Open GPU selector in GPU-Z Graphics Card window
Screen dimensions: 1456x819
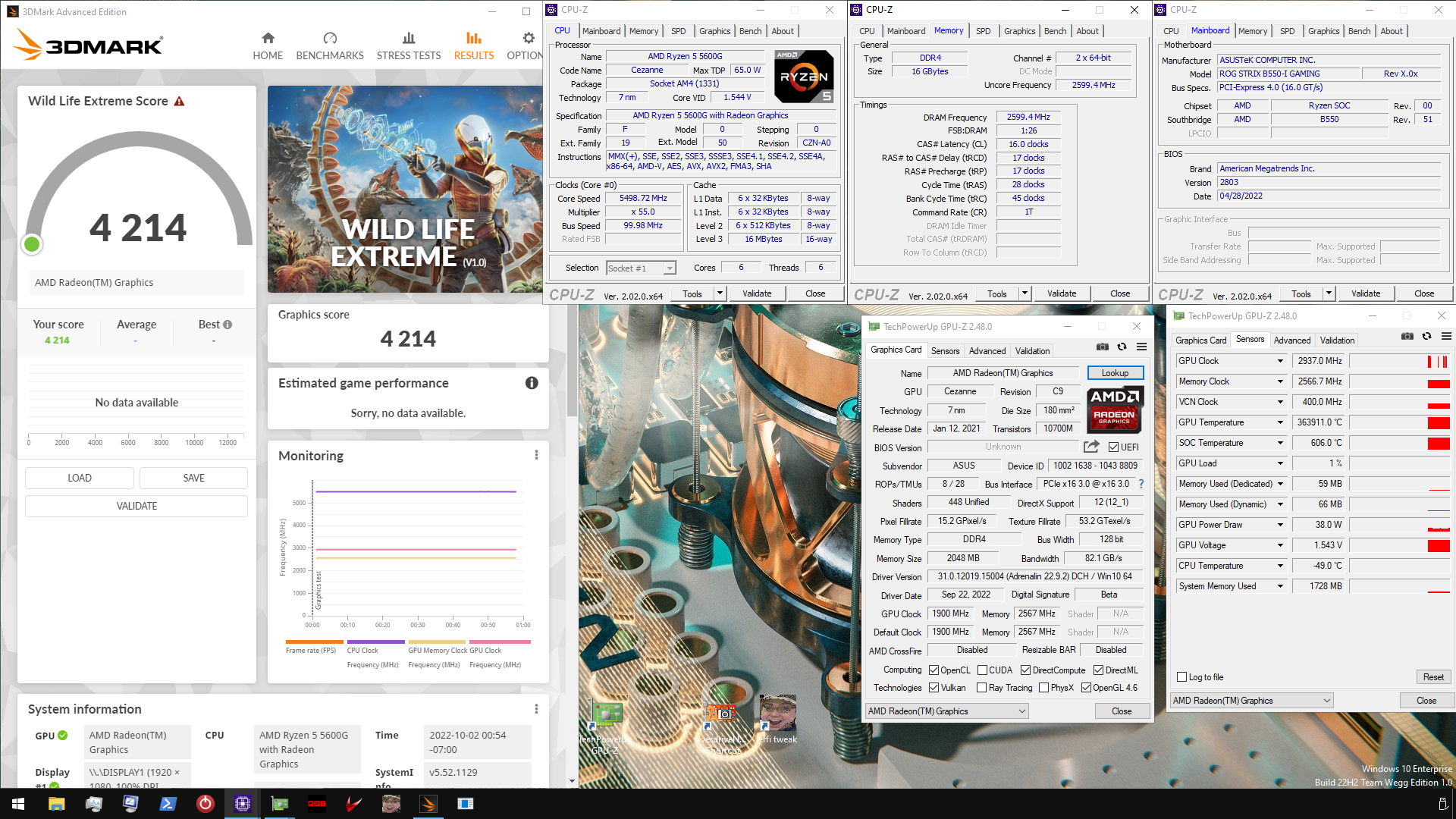point(947,711)
